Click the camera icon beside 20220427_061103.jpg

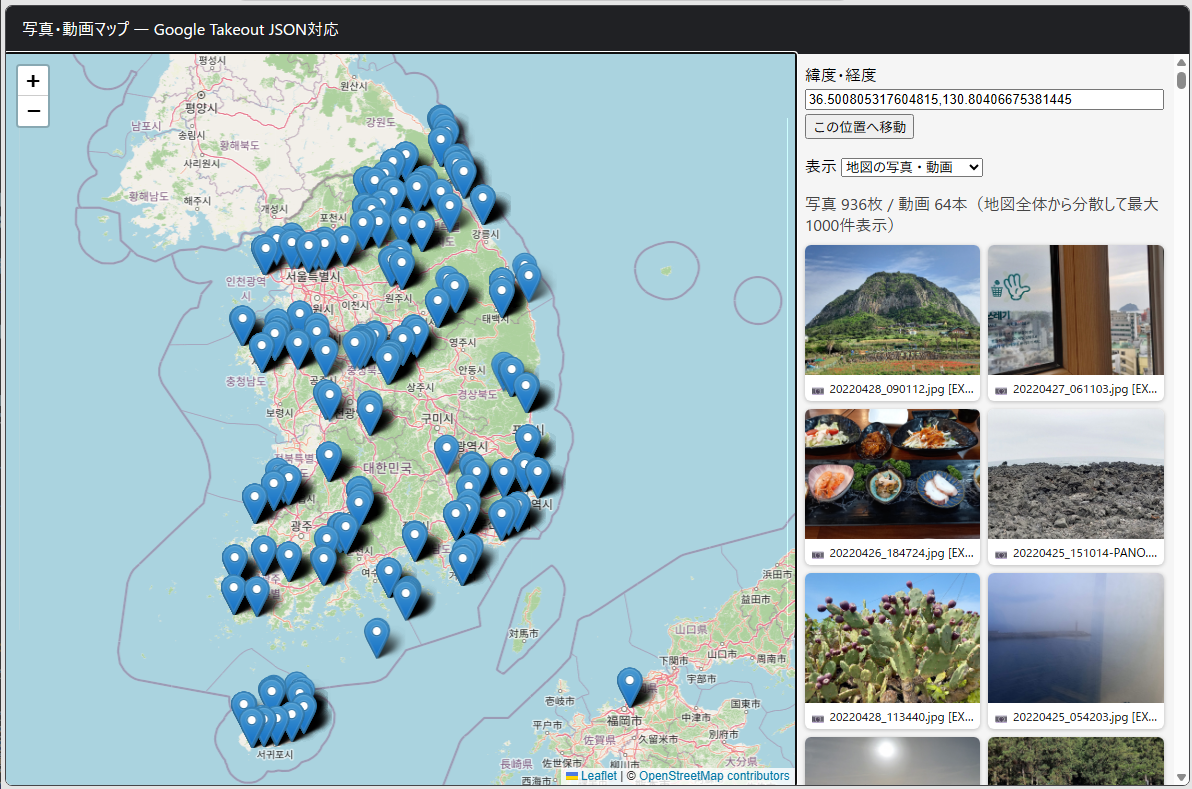pyautogui.click(x=1001, y=390)
